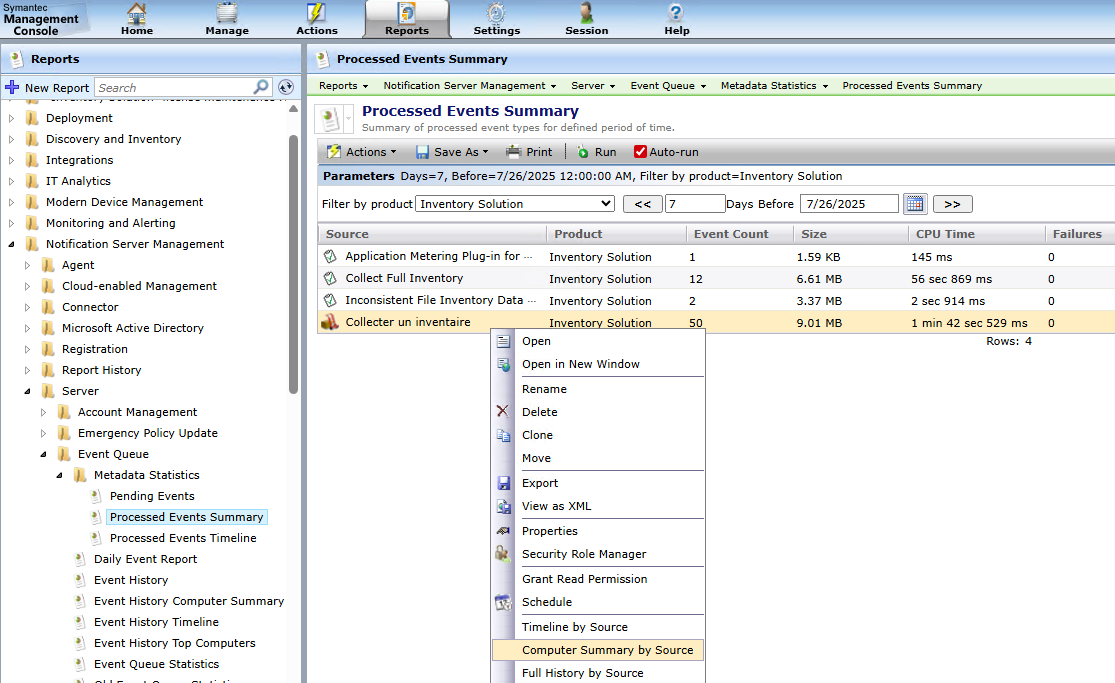This screenshot has height=683, width=1115.
Task: Select Computer Summary by Source menu entry
Action: click(598, 650)
